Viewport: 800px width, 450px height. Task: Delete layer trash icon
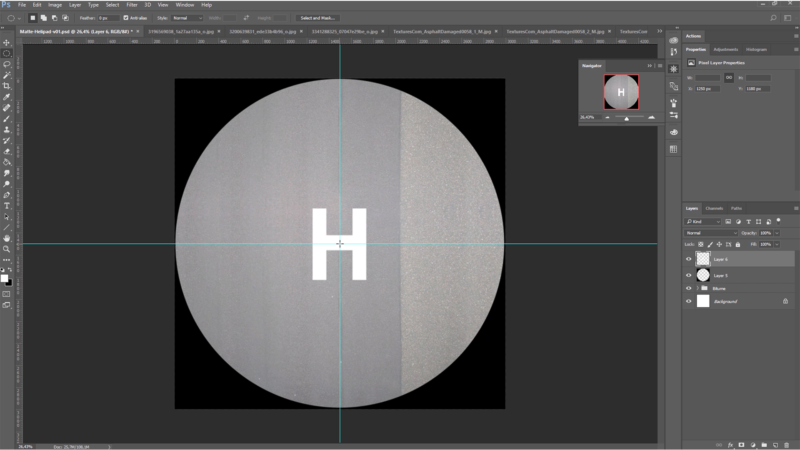click(786, 445)
